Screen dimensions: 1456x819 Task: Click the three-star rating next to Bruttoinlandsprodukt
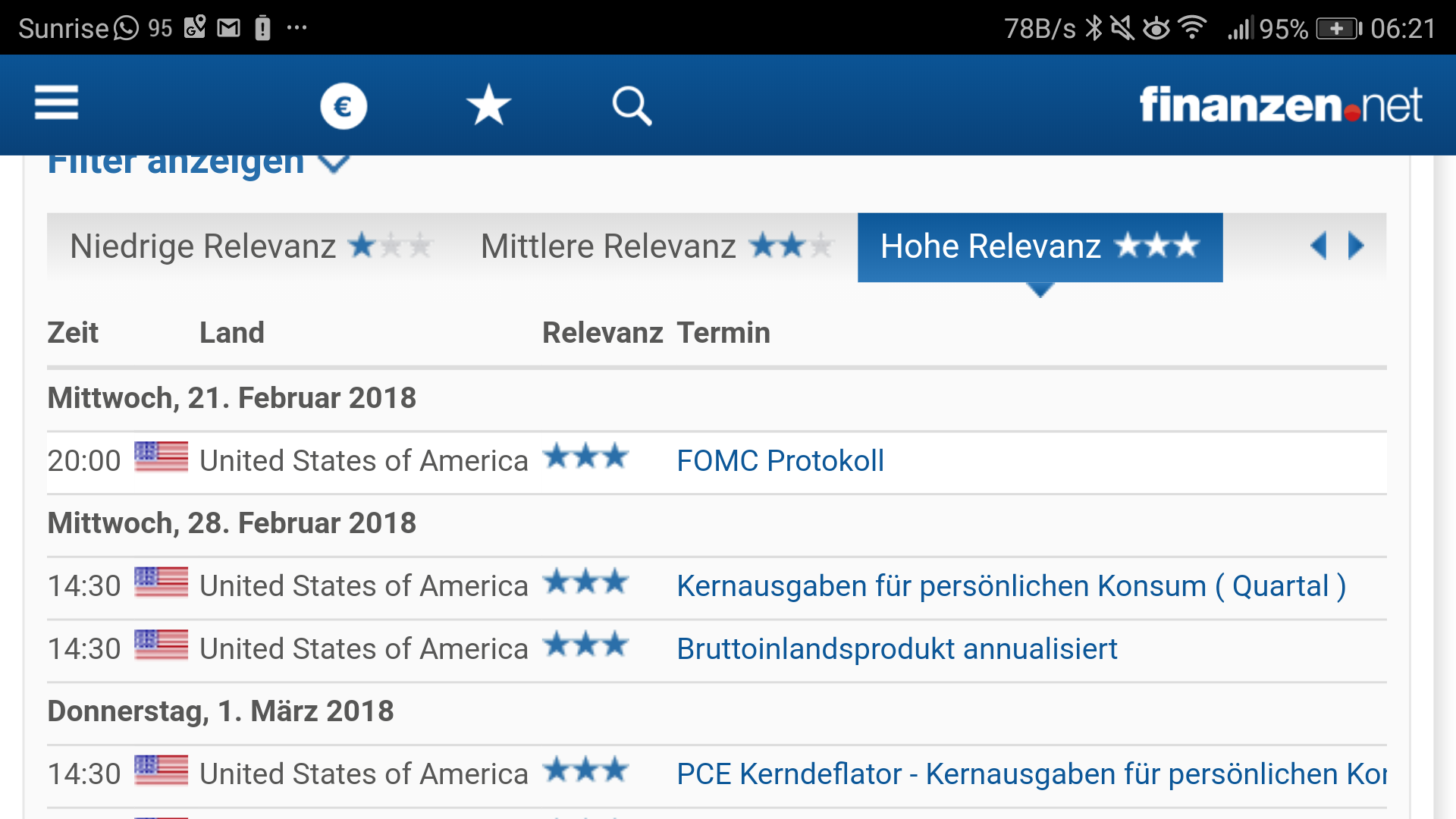(x=585, y=645)
